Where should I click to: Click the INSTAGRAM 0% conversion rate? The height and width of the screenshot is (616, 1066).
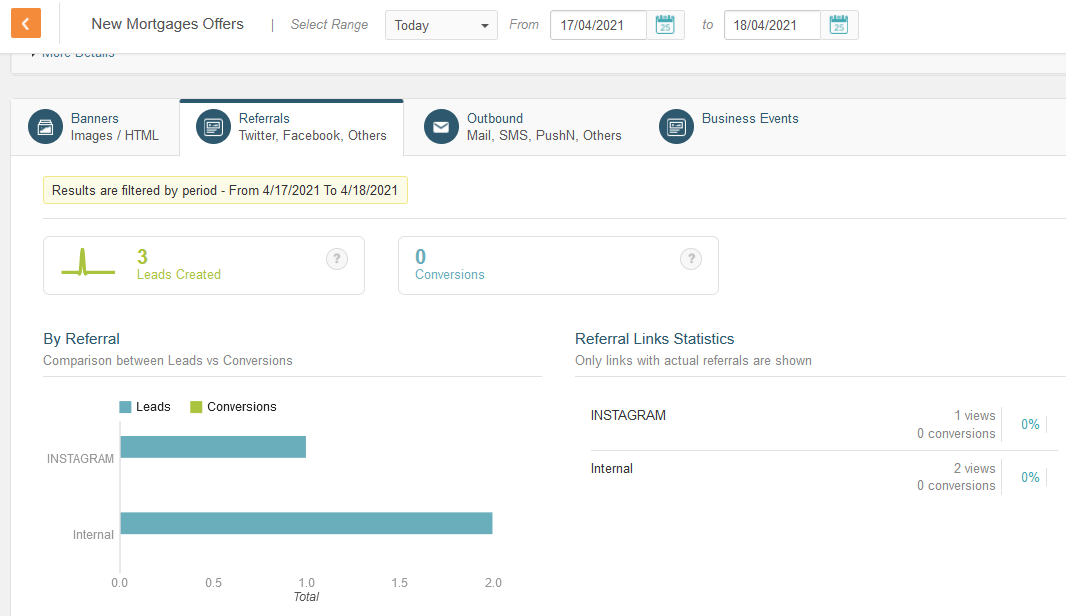click(1030, 424)
